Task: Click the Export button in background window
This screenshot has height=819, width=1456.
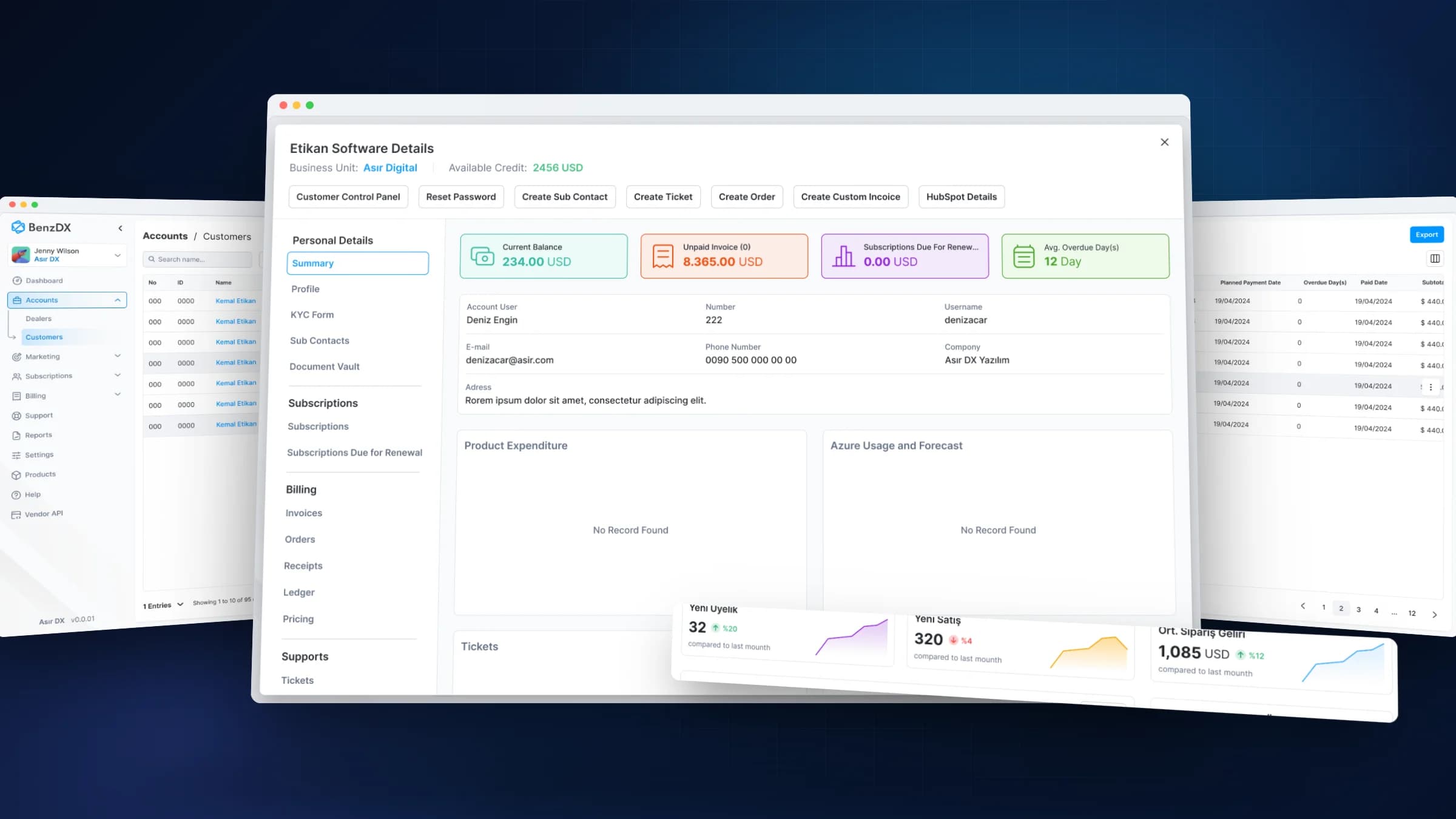Action: [1426, 235]
